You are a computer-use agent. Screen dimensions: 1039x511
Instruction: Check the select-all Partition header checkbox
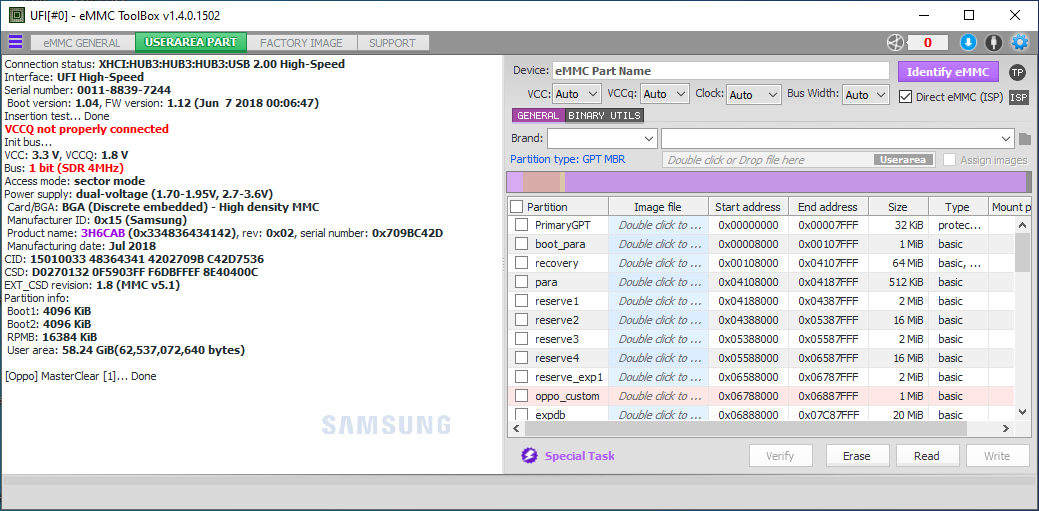tap(517, 207)
